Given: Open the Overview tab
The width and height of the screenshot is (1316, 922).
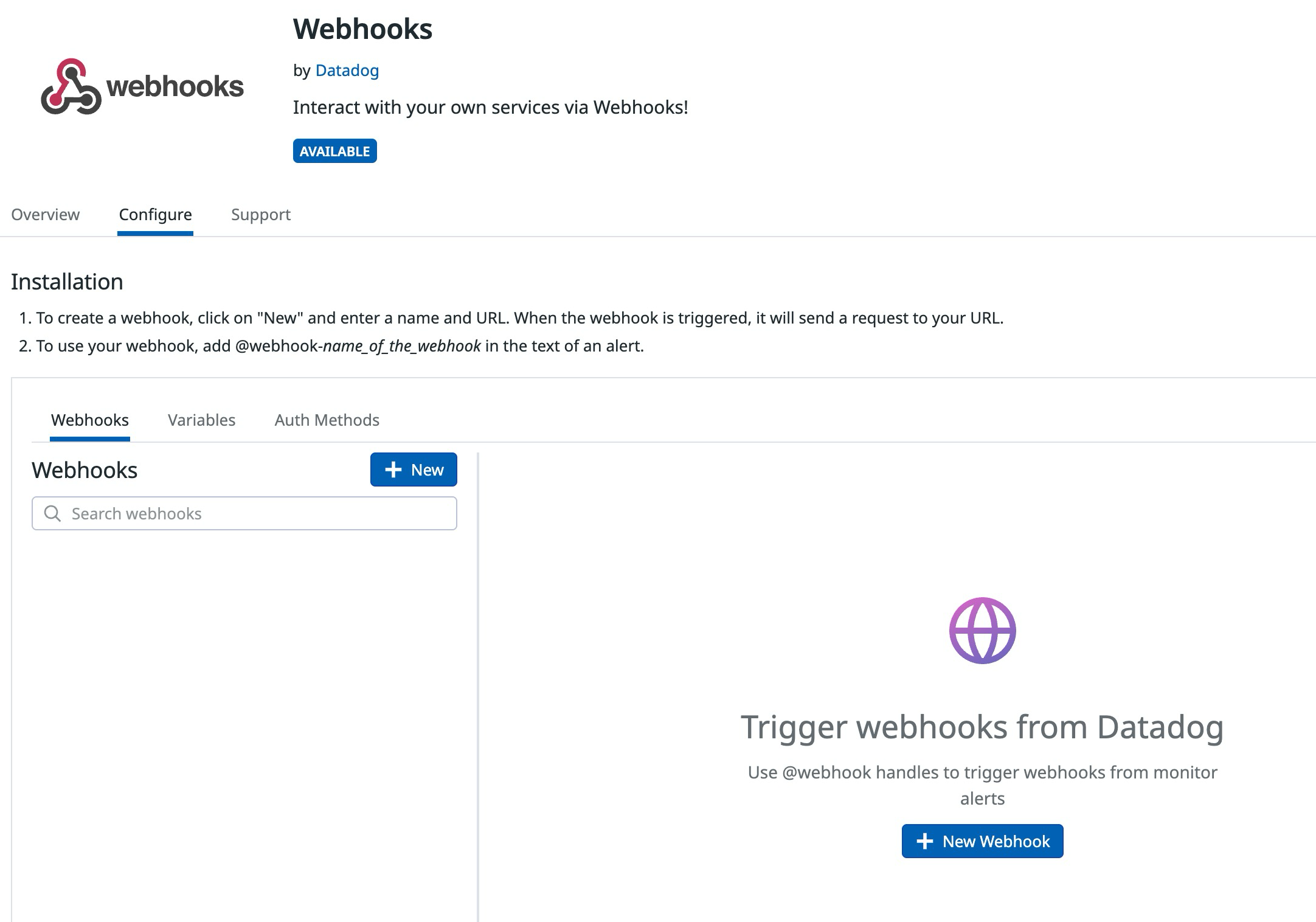Looking at the screenshot, I should (x=45, y=214).
